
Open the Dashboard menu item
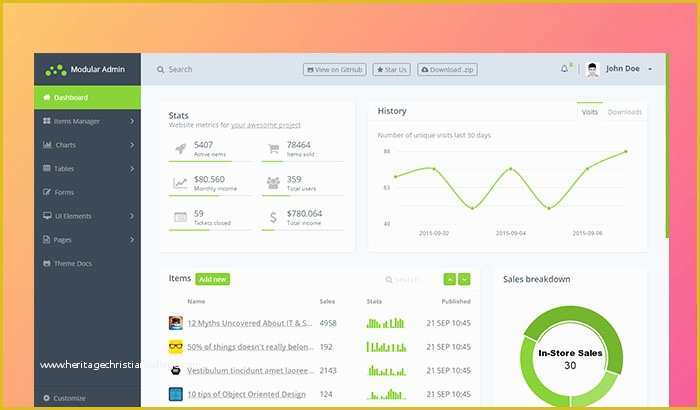point(88,97)
